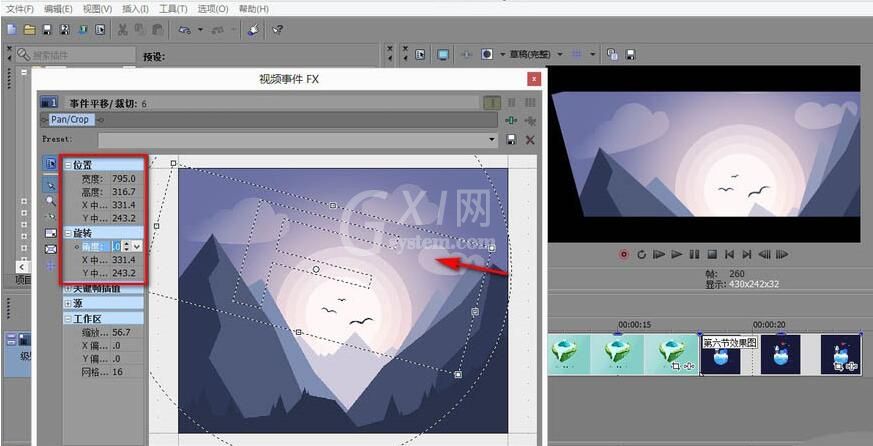Pause playback in preview transport
873x446 pixels.
pyautogui.click(x=694, y=254)
